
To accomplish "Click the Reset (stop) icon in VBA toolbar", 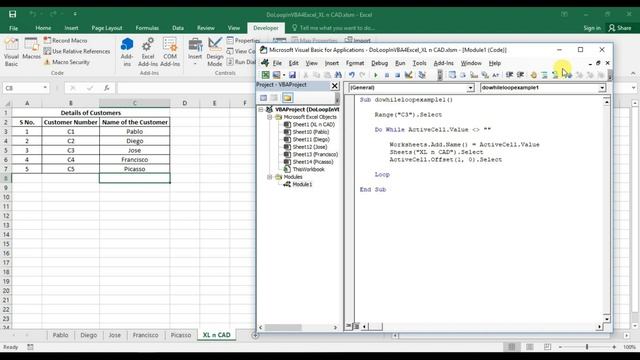I will (x=397, y=75).
